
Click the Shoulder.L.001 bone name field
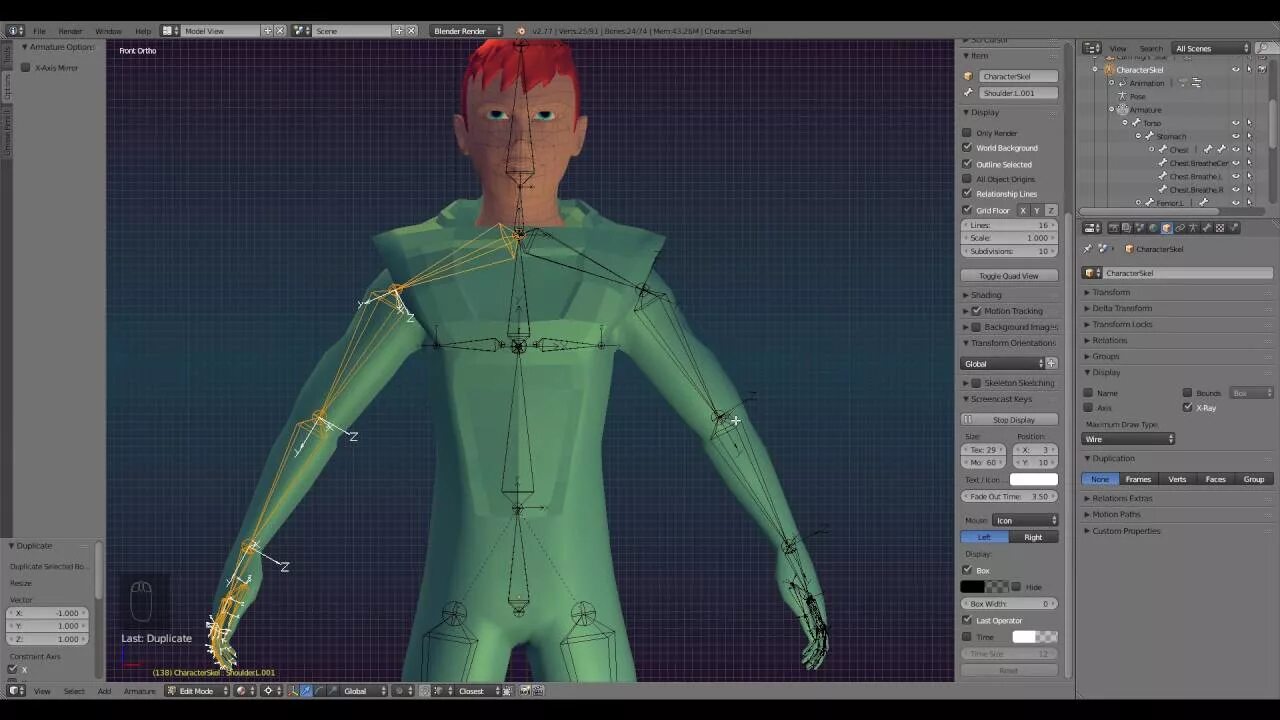(x=1017, y=93)
